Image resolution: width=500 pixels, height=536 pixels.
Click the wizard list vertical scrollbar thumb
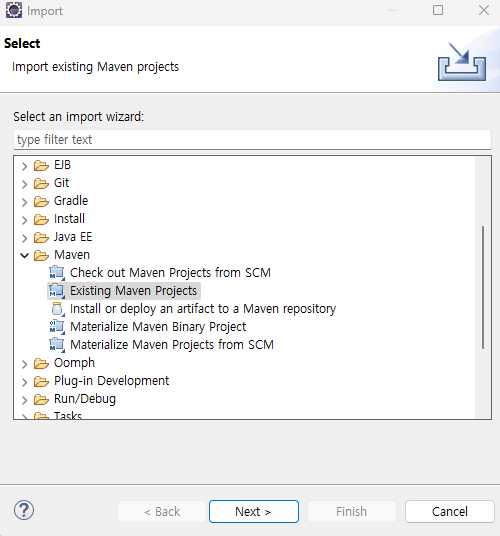483,287
